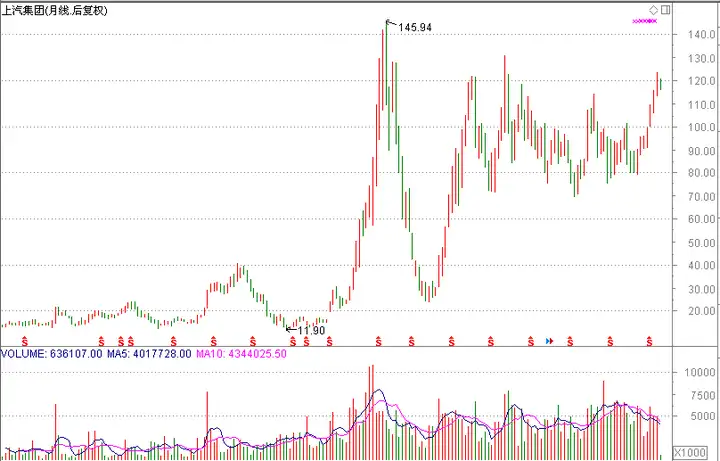Click the 145.94 high price label

click(415, 28)
